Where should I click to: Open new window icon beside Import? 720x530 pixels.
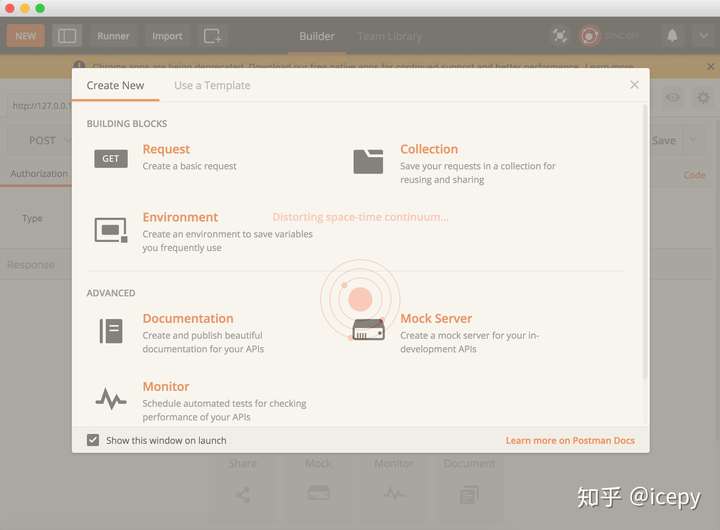click(212, 36)
